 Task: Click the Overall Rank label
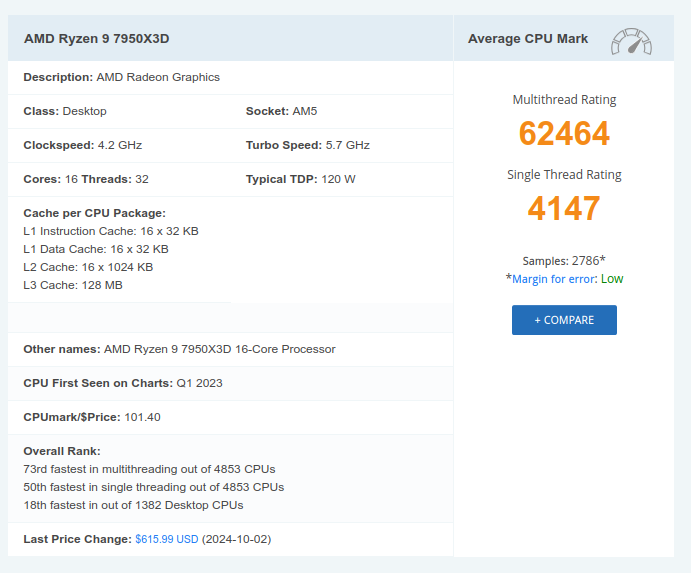point(62,451)
